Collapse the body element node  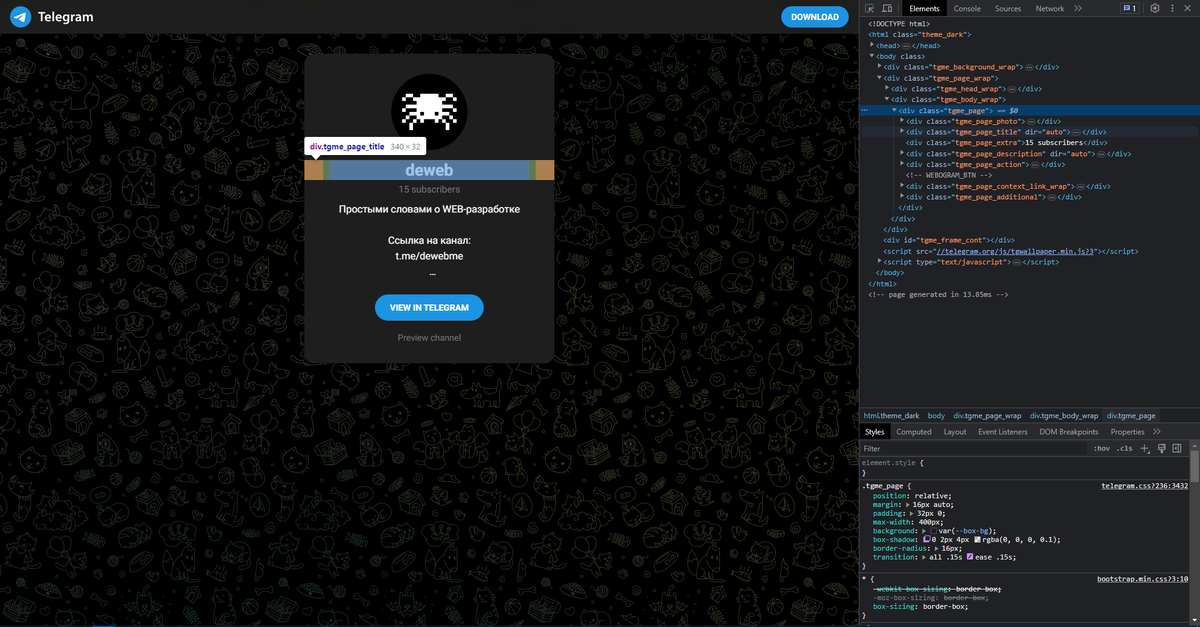[872, 56]
